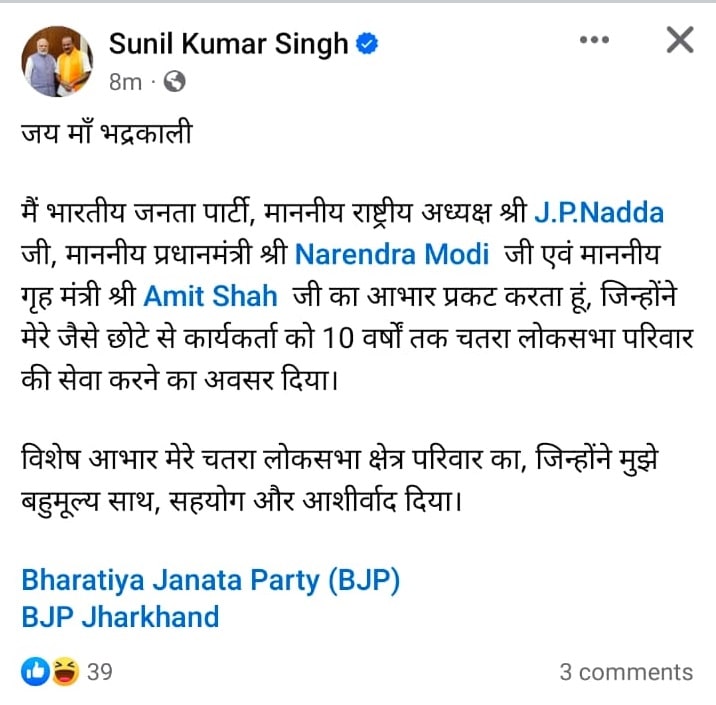716x705 pixels.
Task: Visit the BJP Jharkhand page link
Action: click(120, 615)
